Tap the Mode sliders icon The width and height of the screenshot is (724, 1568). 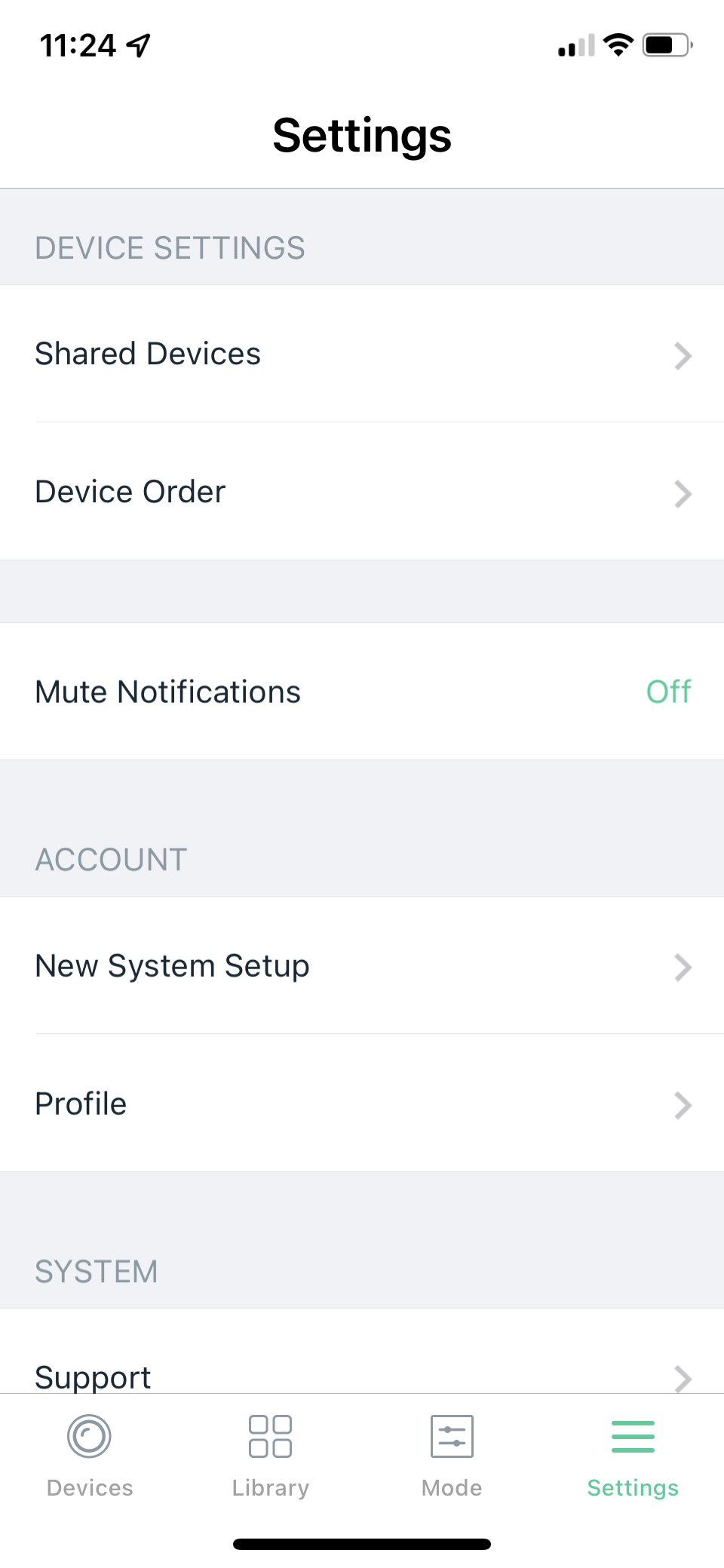pyautogui.click(x=452, y=1436)
